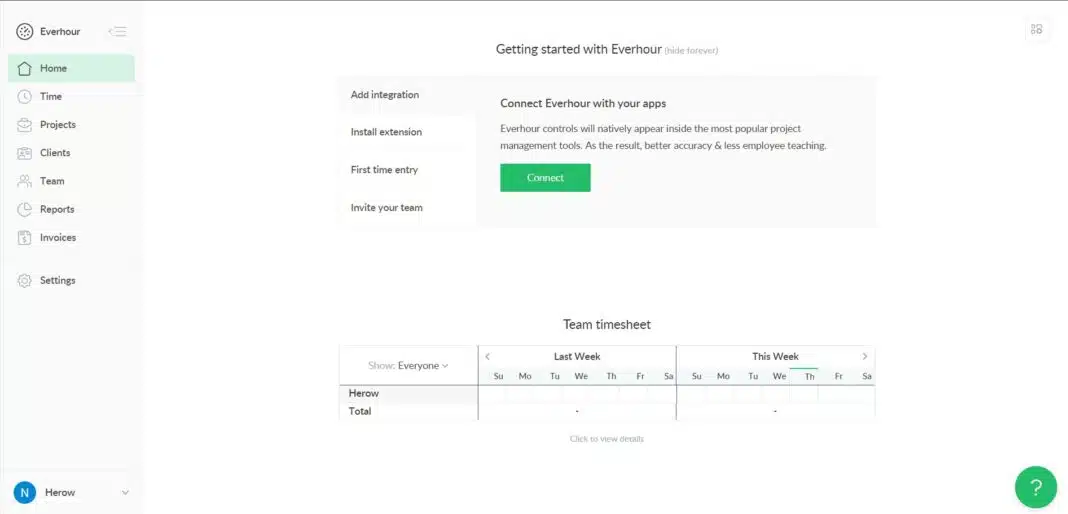The image size is (1068, 514).
Task: Go to next week in timesheet
Action: (865, 357)
